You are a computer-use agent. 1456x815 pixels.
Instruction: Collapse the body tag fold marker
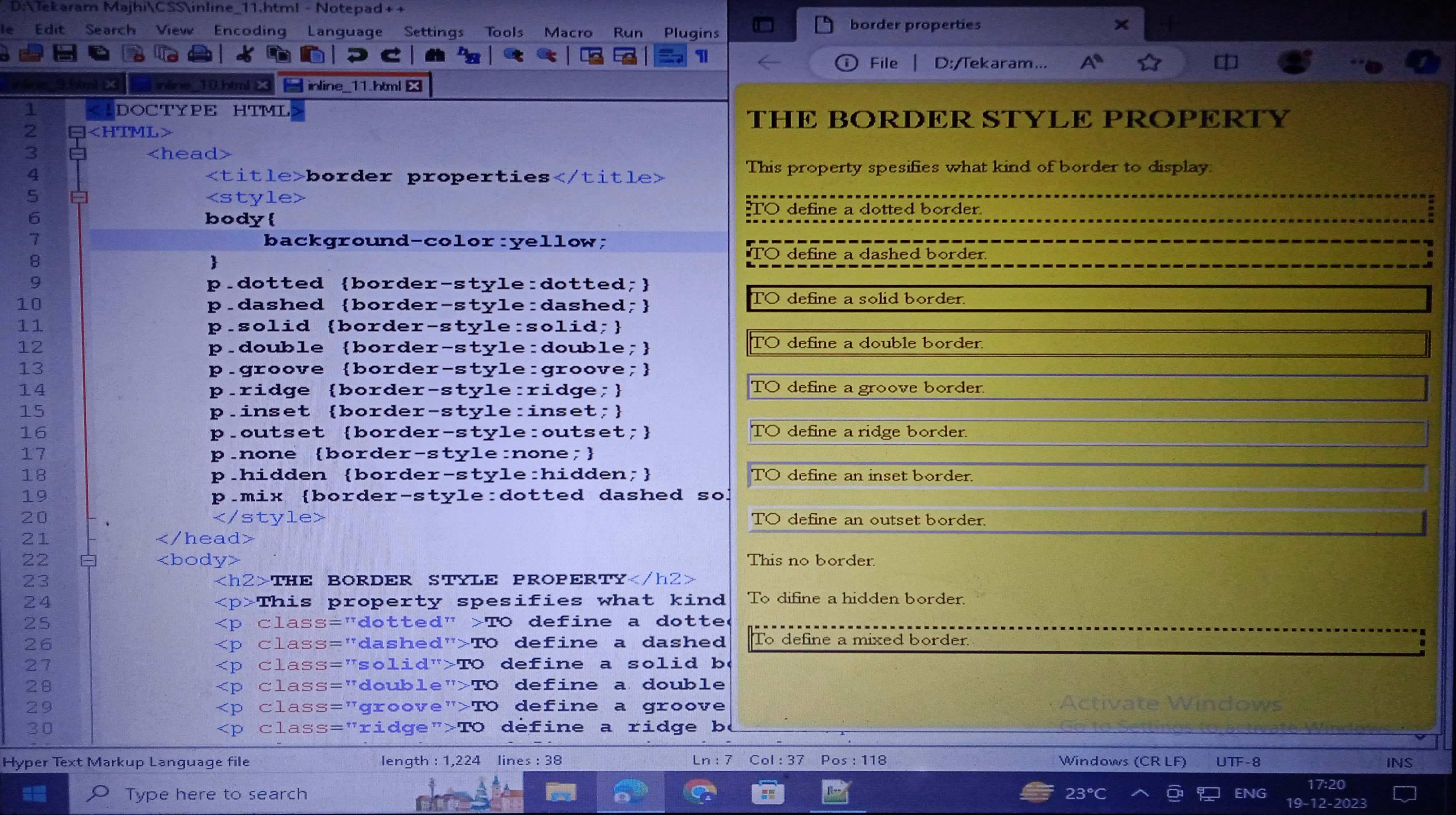click(x=88, y=560)
